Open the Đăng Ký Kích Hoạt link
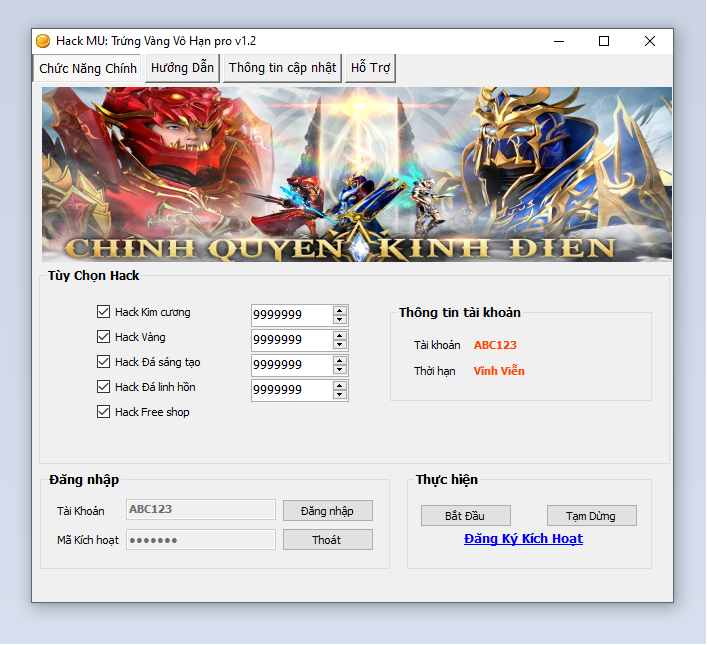The height and width of the screenshot is (645, 707). coord(523,539)
